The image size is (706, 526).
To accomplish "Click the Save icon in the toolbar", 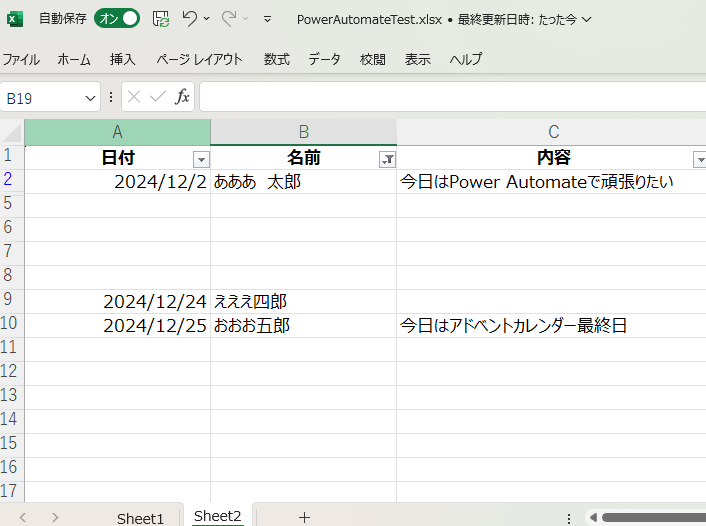I will (x=161, y=19).
